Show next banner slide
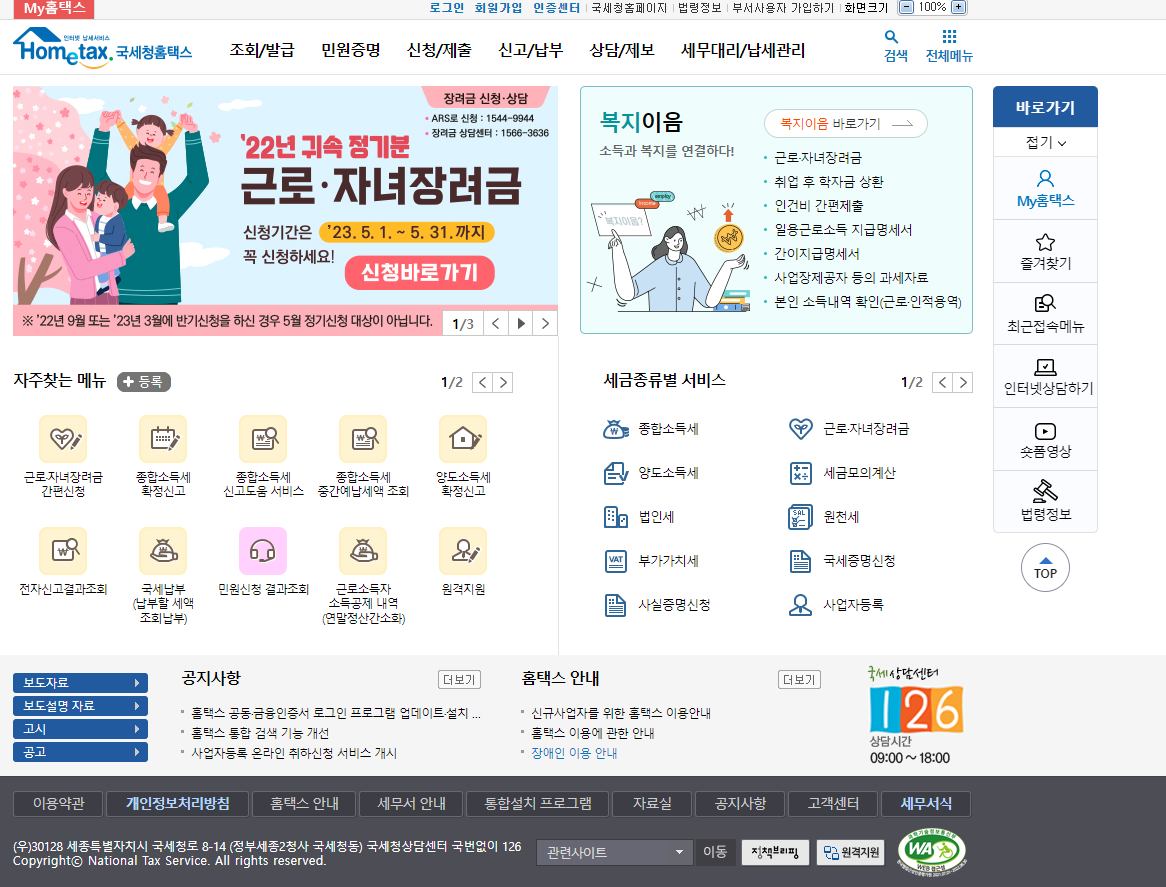Viewport: 1166px width, 887px height. 545,323
